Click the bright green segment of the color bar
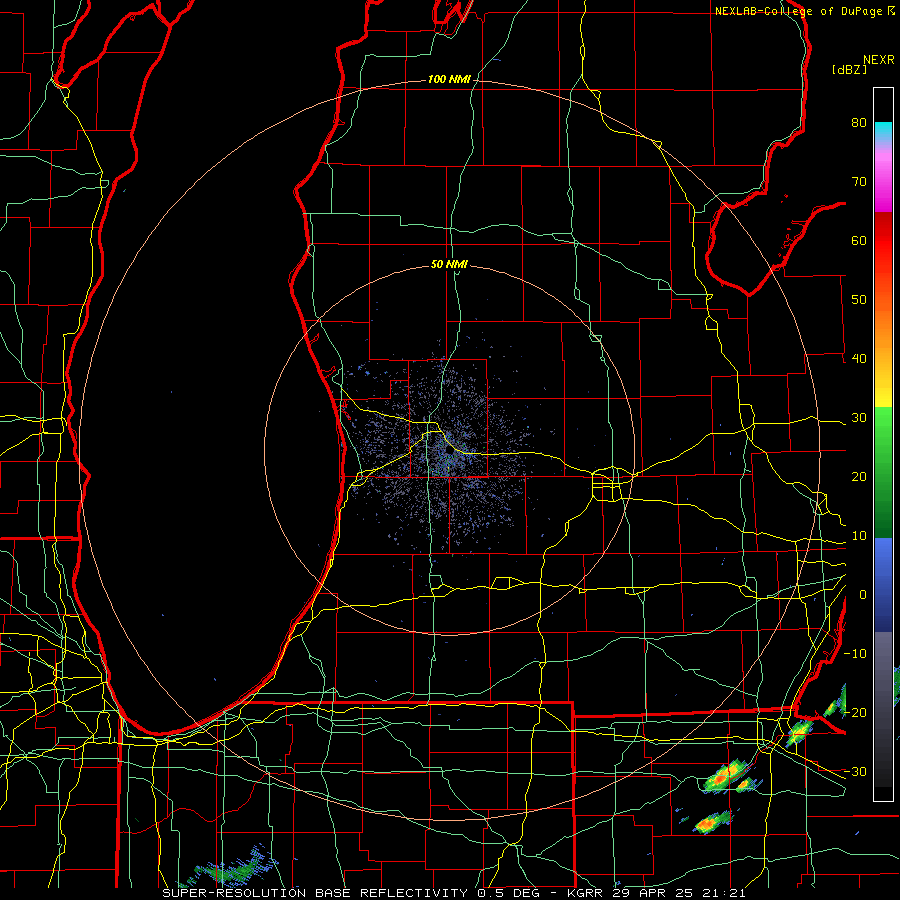 [x=883, y=425]
